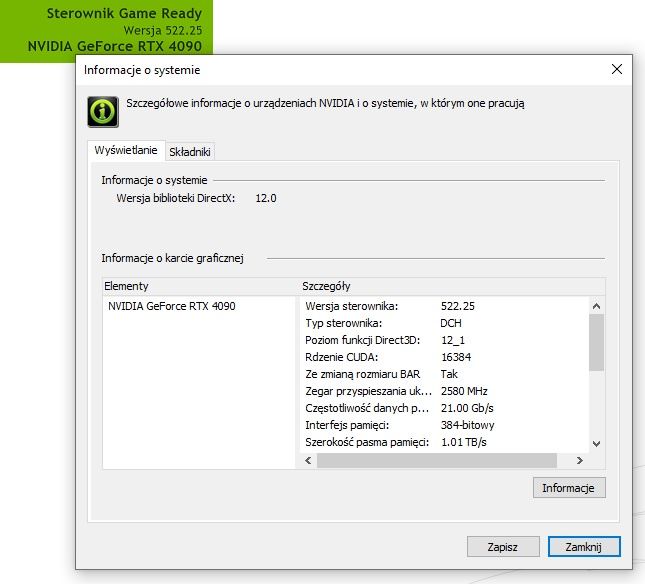Close the Informacje o systemie dialog
This screenshot has height=584, width=645.
pos(617,69)
